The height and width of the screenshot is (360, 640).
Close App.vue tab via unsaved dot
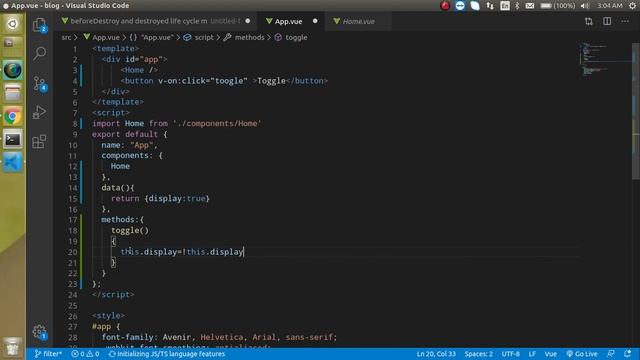(315, 21)
